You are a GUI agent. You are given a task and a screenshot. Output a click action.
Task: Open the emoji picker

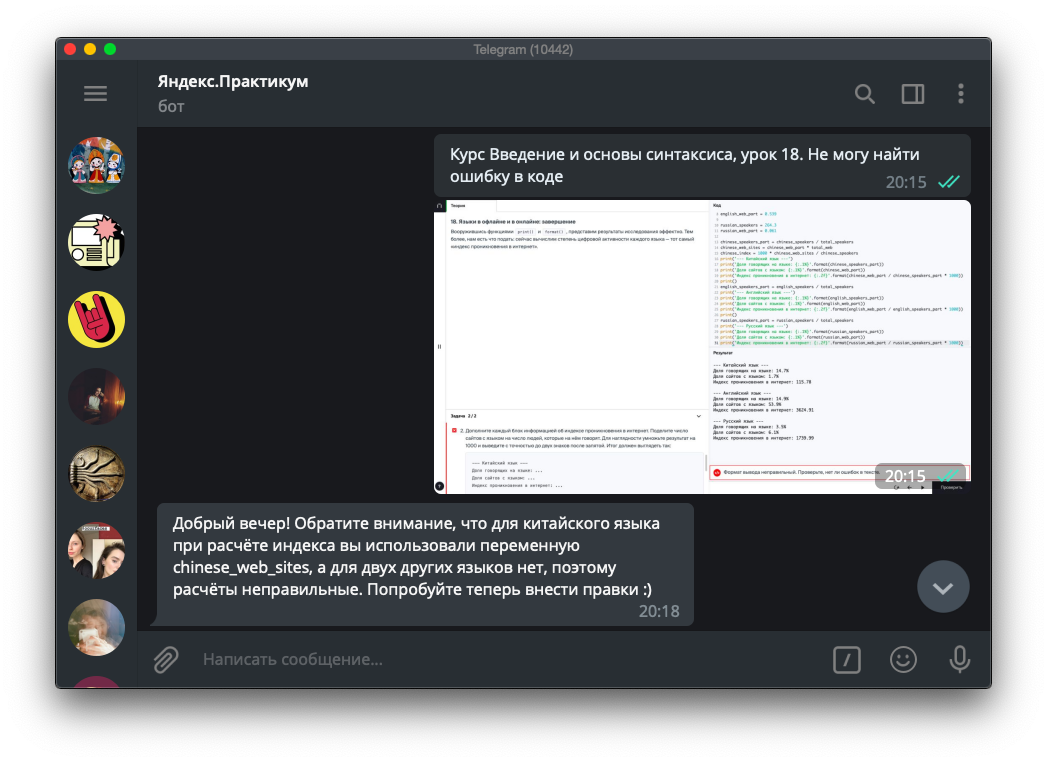point(903,660)
